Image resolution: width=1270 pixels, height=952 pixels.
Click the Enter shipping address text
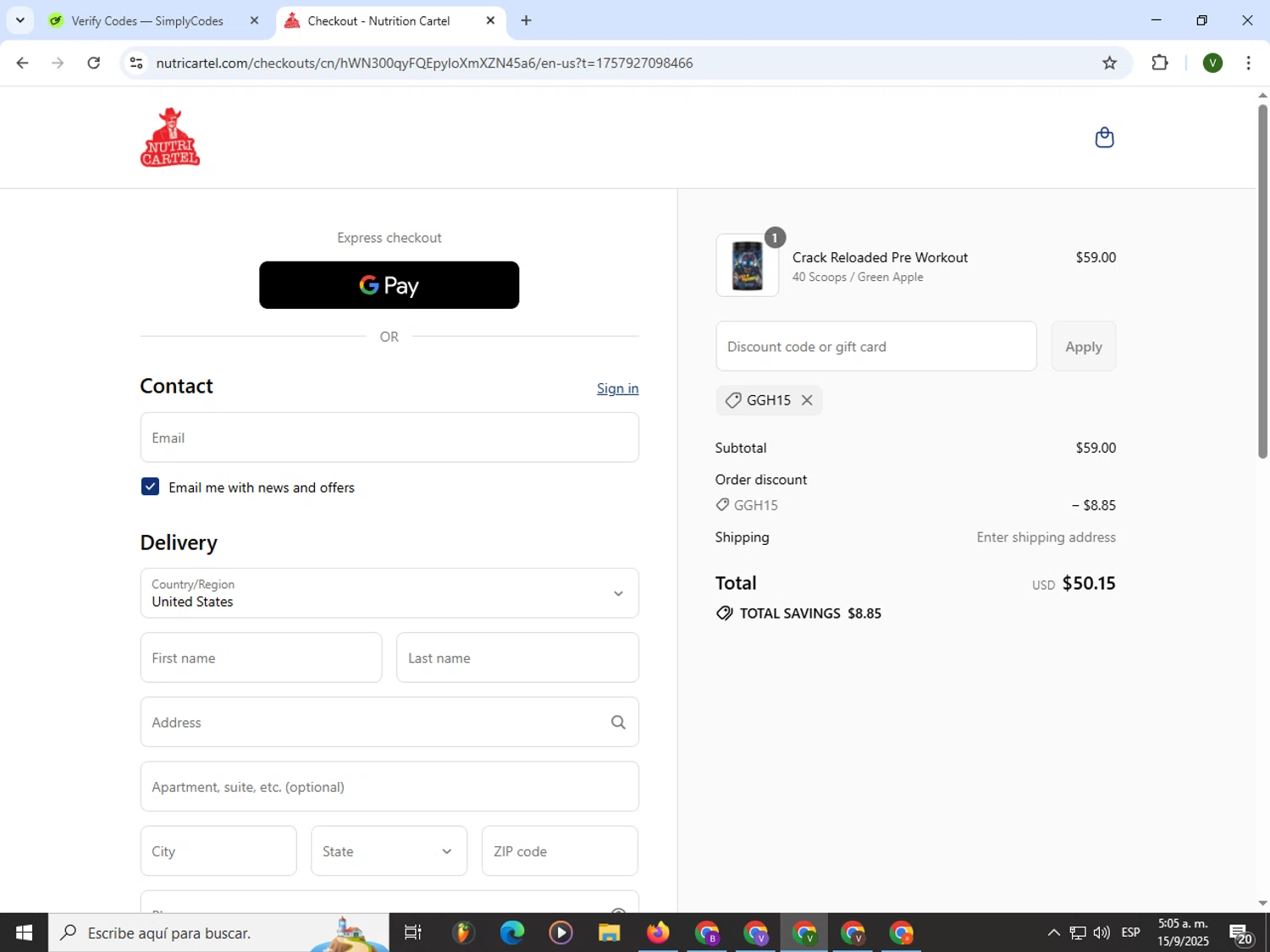pos(1046,537)
